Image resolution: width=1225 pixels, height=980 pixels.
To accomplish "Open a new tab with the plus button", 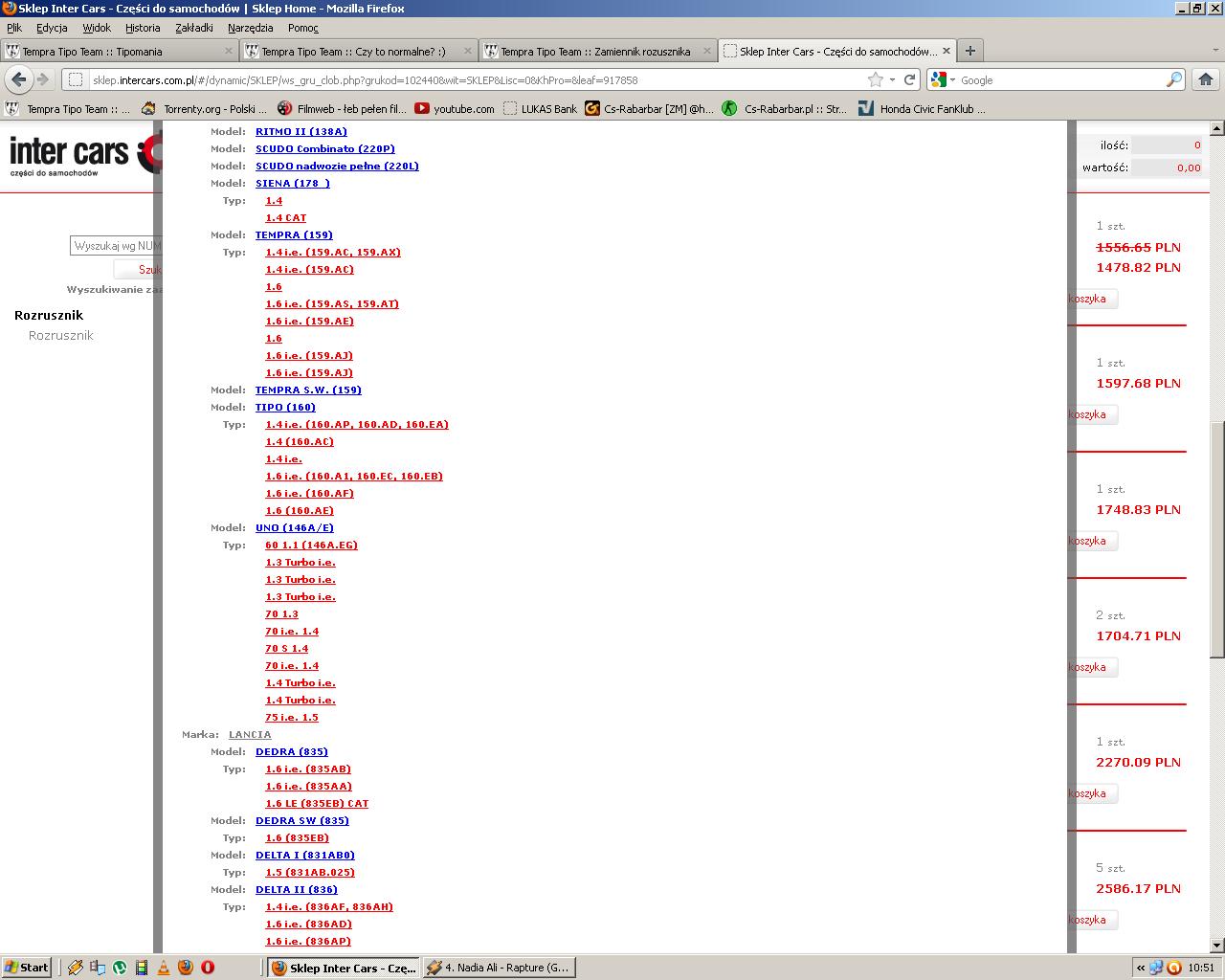I will pyautogui.click(x=969, y=51).
